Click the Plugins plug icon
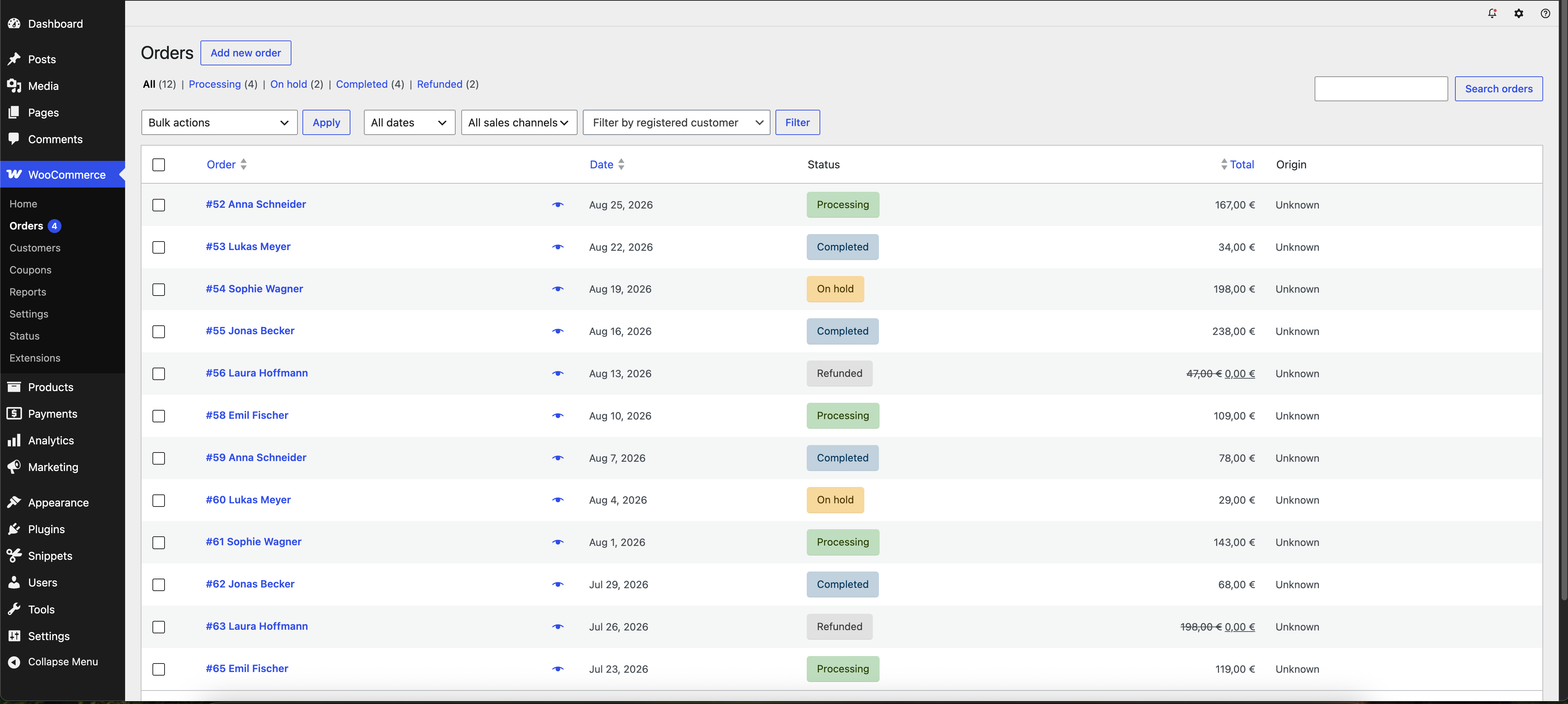The height and width of the screenshot is (704, 1568). point(14,529)
